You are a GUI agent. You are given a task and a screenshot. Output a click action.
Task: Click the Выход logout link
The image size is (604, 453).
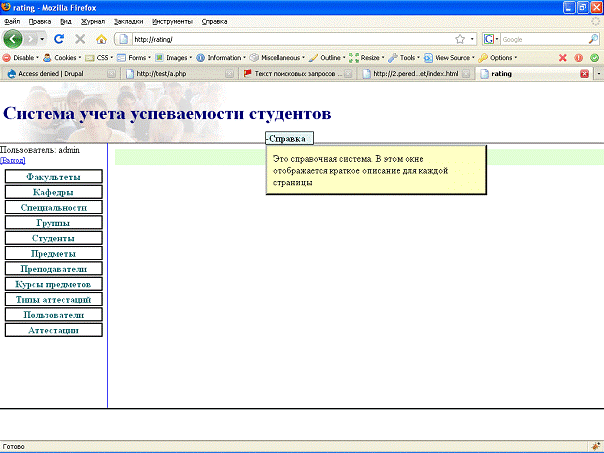[x=13, y=160]
